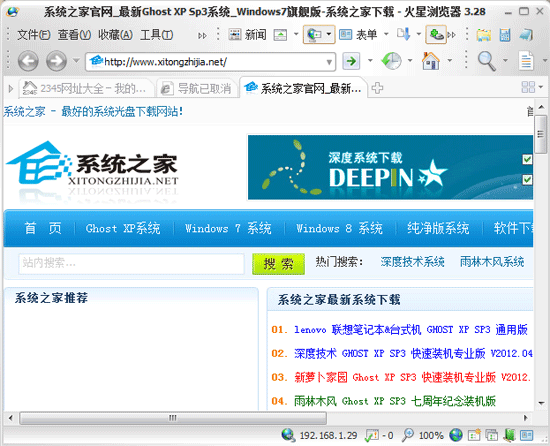Switch to the 2345网址大全 tab
Viewport: 550px width, 446px height.
pyautogui.click(x=86, y=88)
